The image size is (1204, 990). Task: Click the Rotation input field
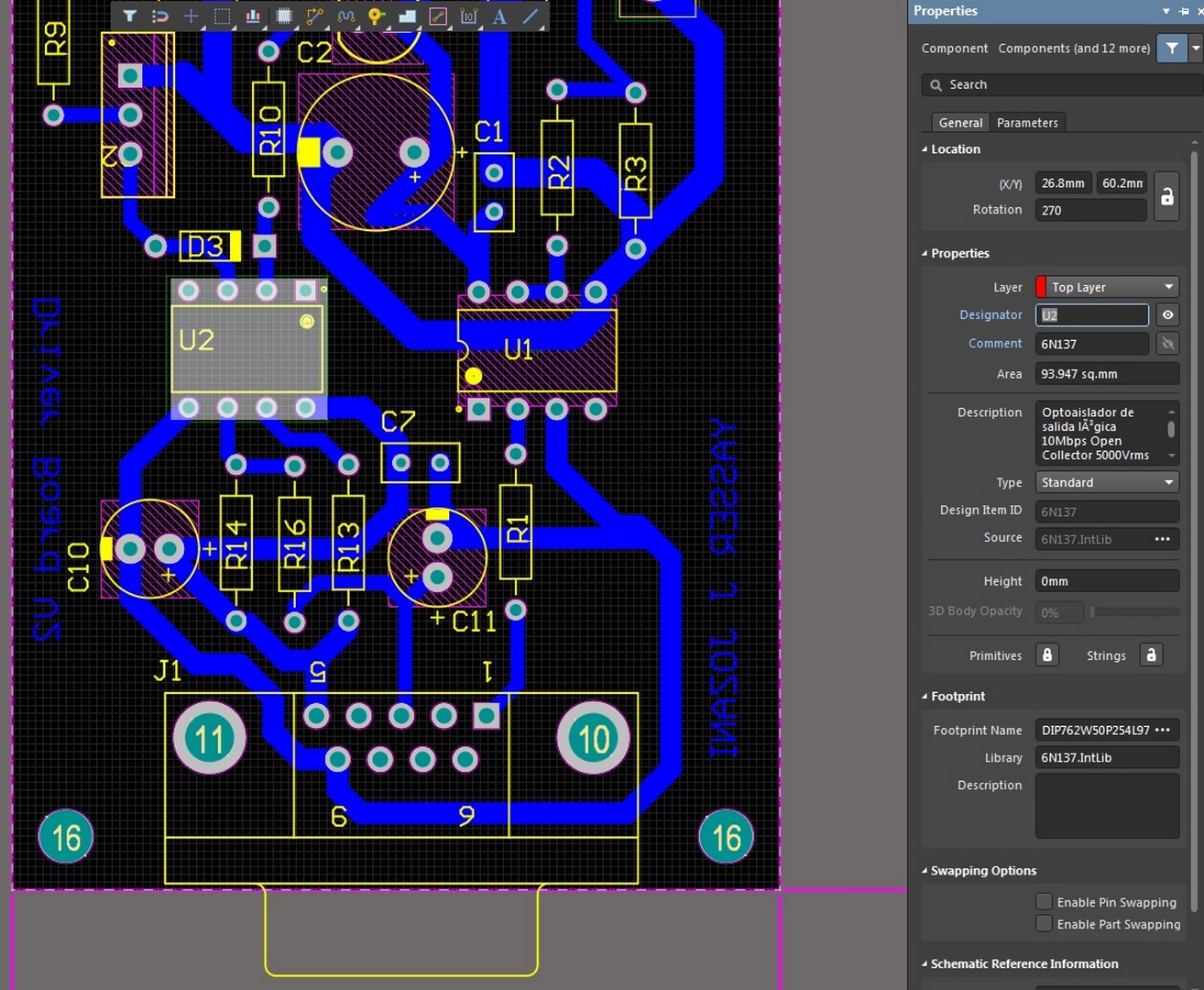pyautogui.click(x=1090, y=210)
